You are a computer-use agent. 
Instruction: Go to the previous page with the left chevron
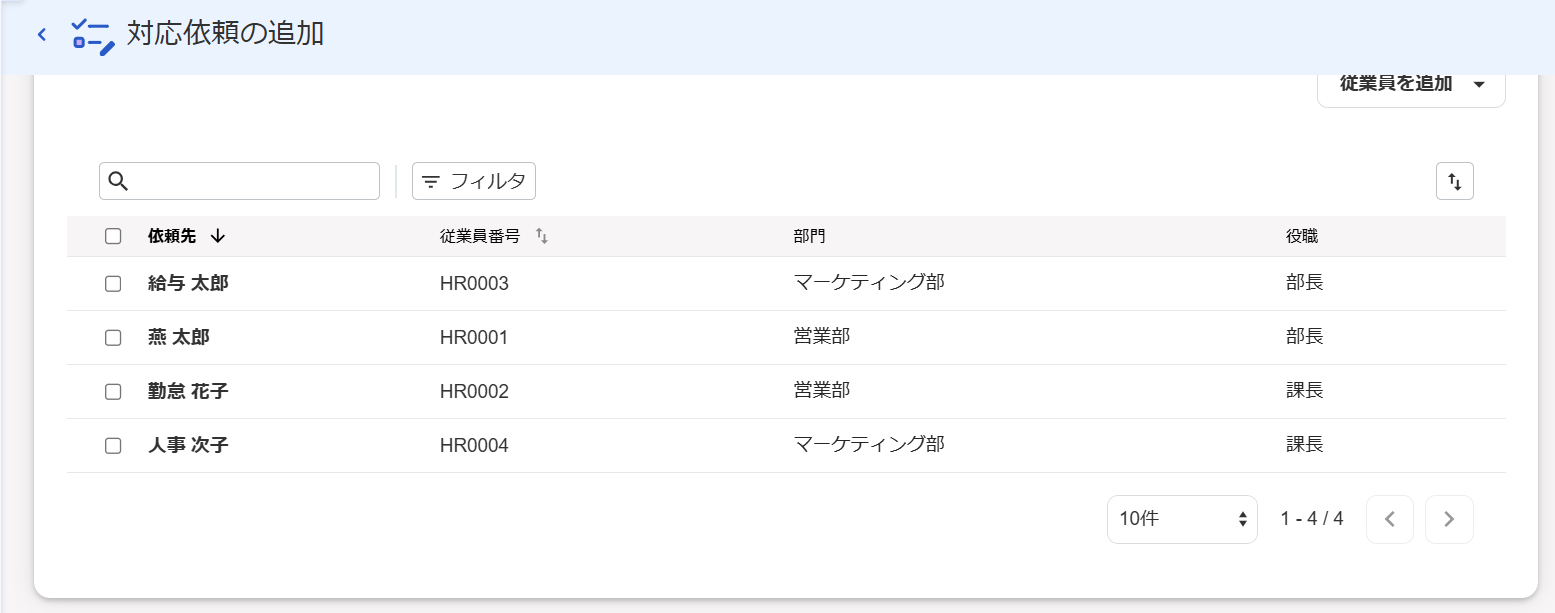pyautogui.click(x=1389, y=519)
